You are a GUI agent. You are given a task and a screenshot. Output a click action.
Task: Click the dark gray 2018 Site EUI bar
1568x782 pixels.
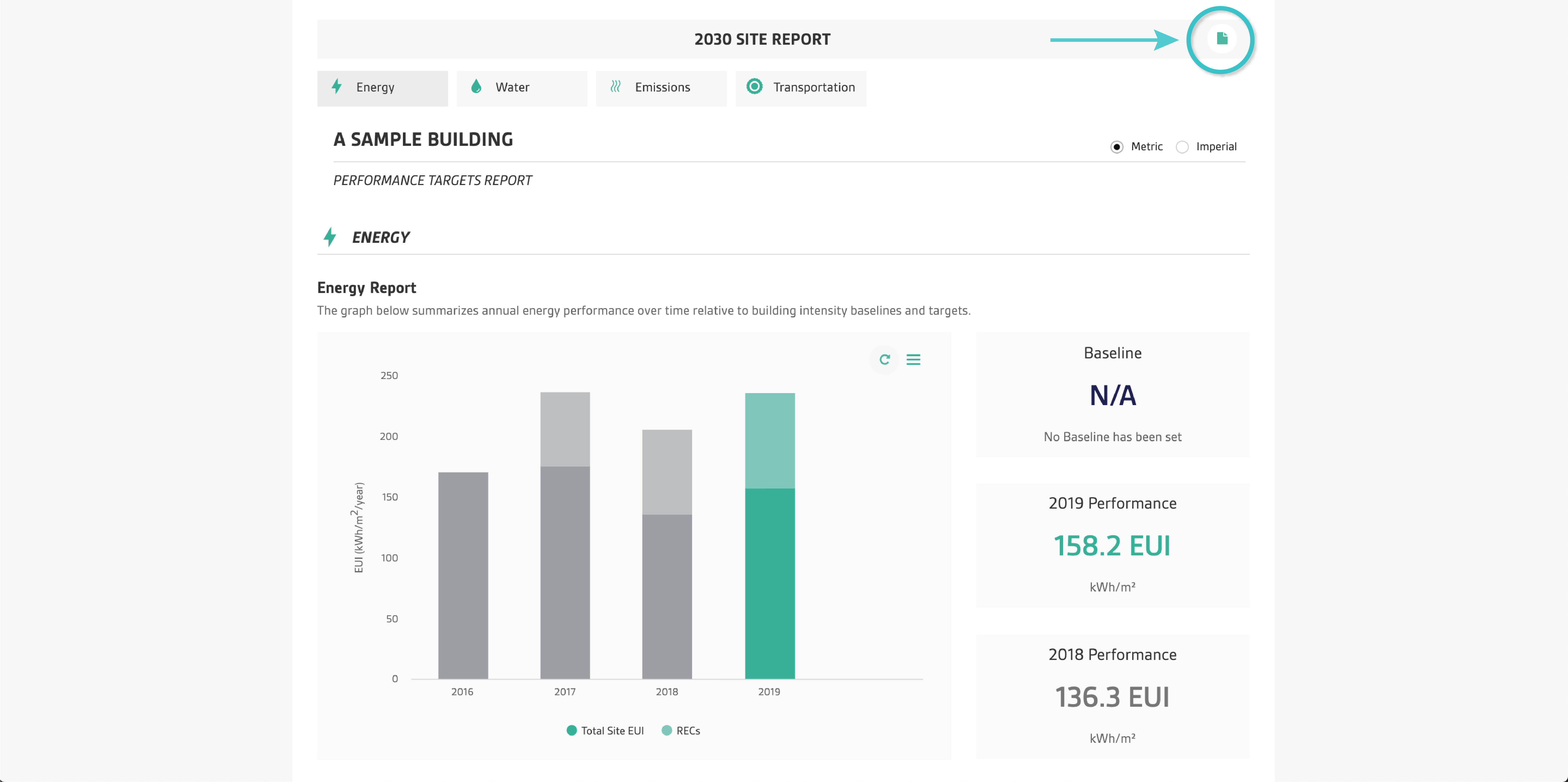667,597
